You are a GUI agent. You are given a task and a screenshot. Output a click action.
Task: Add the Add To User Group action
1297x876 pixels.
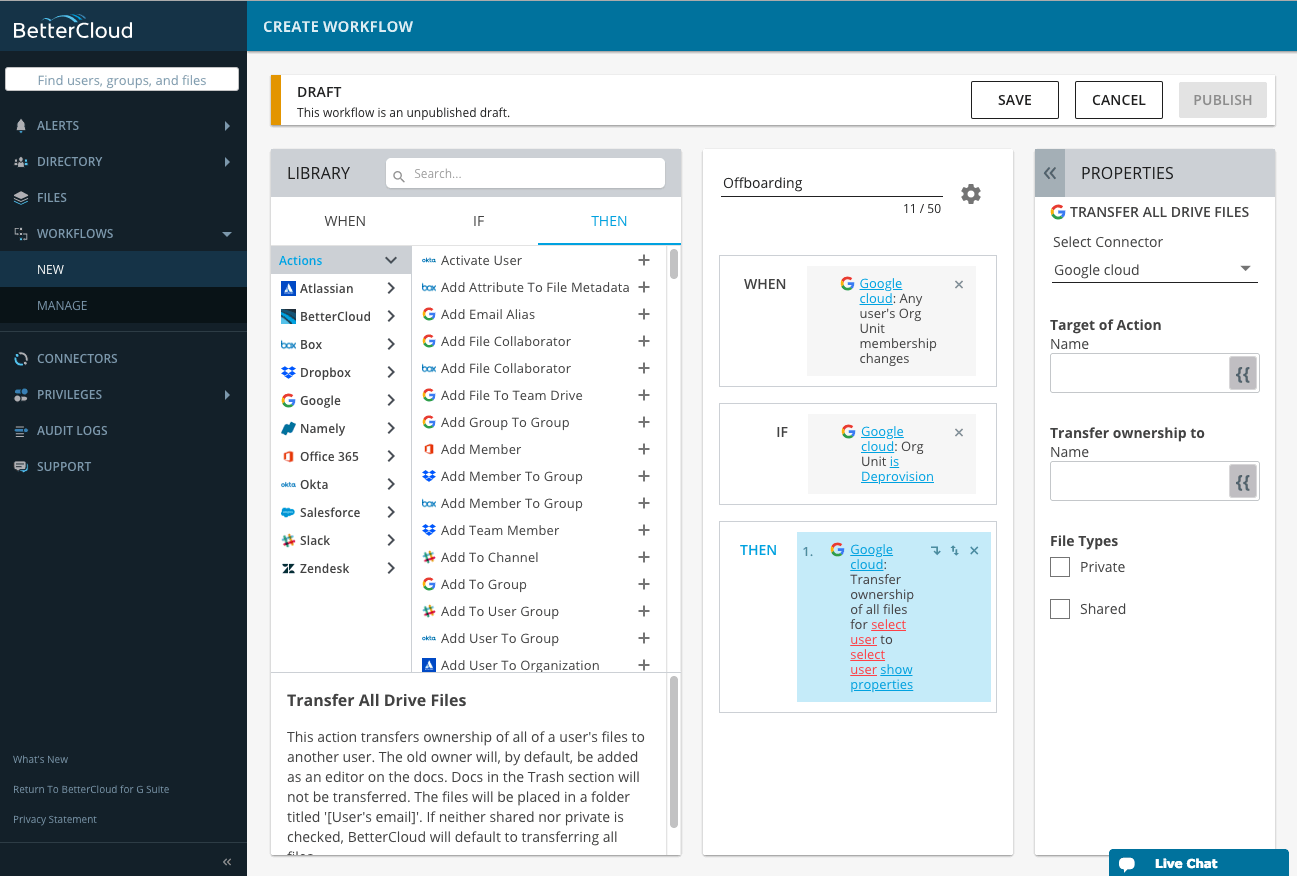(644, 611)
